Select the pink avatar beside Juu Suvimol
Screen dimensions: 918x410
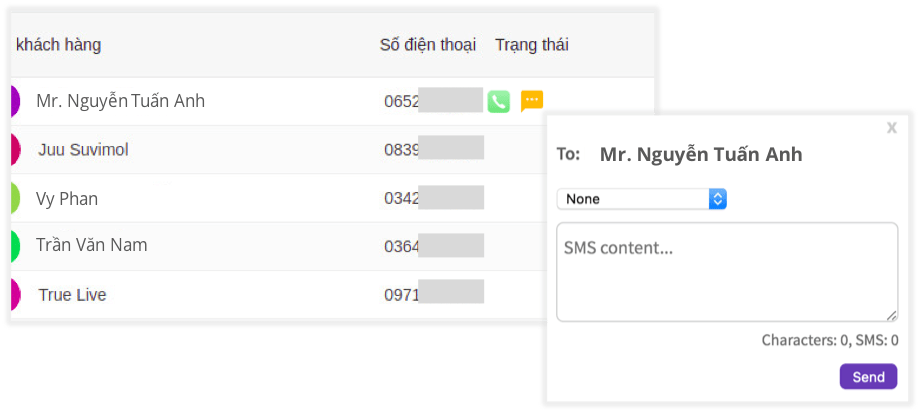[x=15, y=150]
